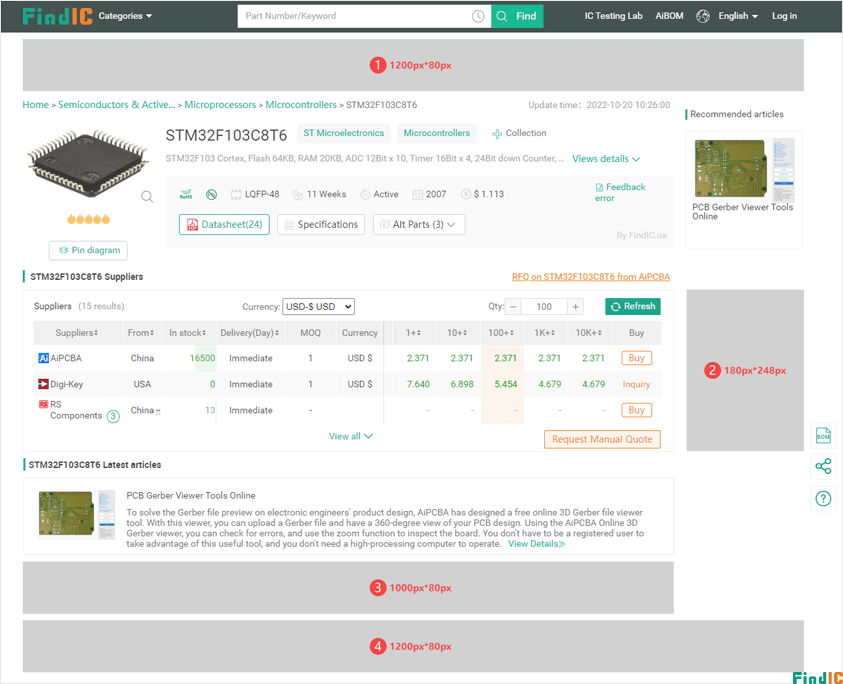Click Inquiry for Digi-Key row
This screenshot has height=684, width=843.
coord(637,384)
